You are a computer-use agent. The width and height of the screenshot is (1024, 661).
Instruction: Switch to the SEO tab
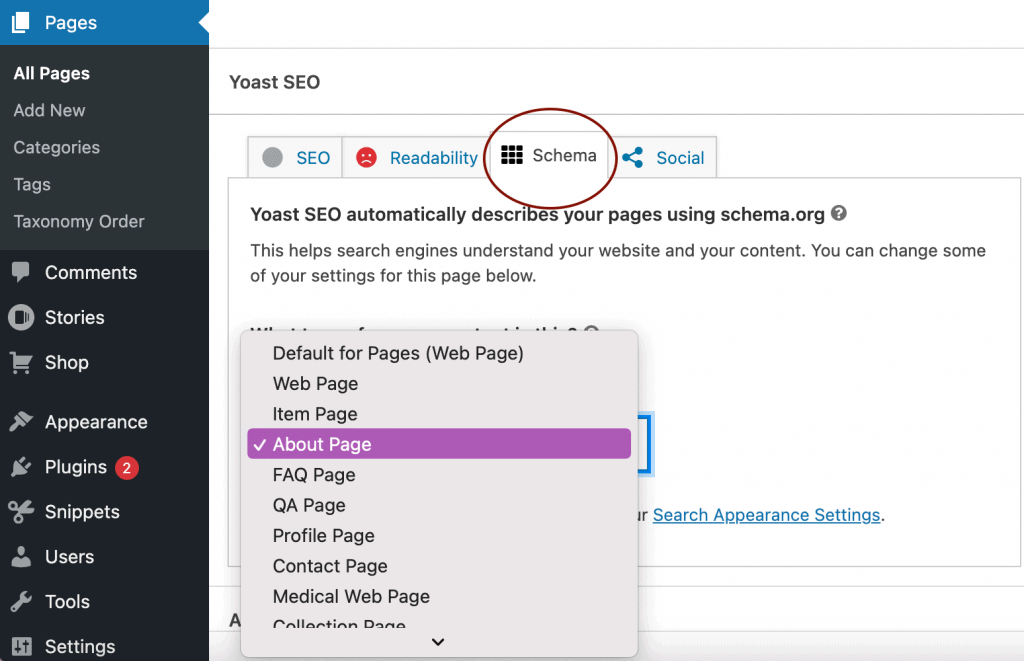tap(295, 157)
